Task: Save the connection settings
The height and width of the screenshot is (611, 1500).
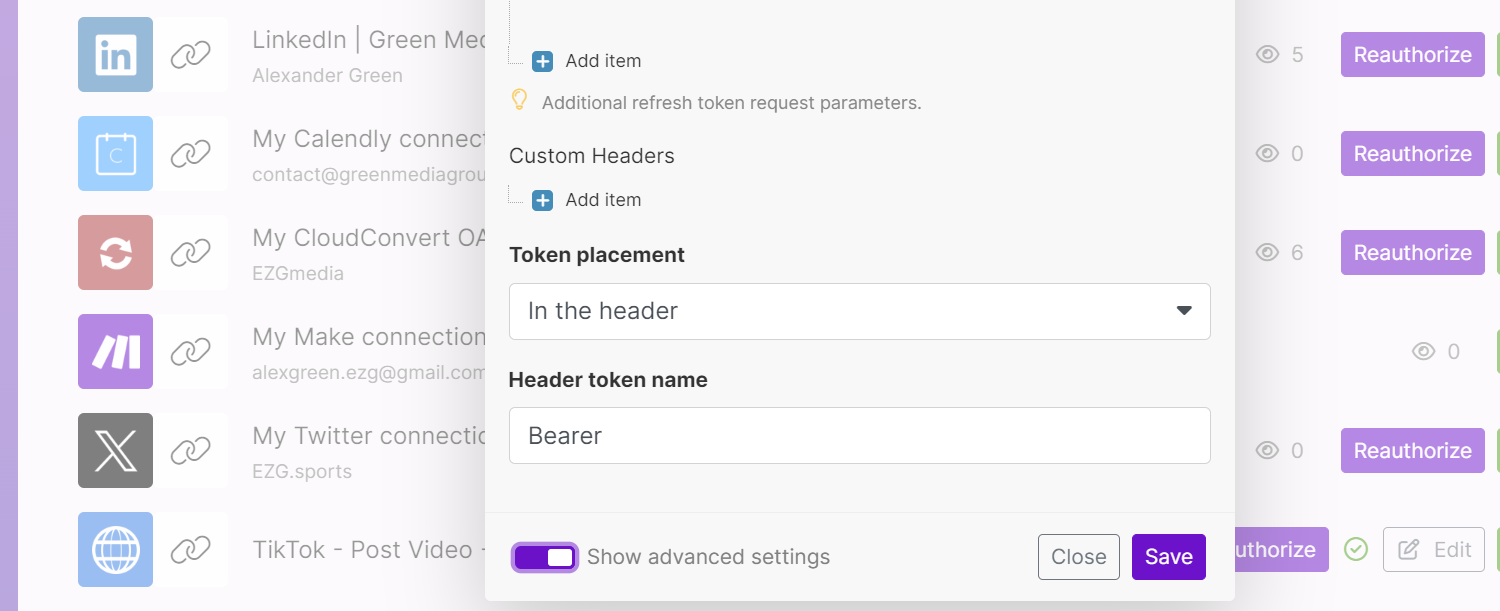Action: [x=1168, y=557]
